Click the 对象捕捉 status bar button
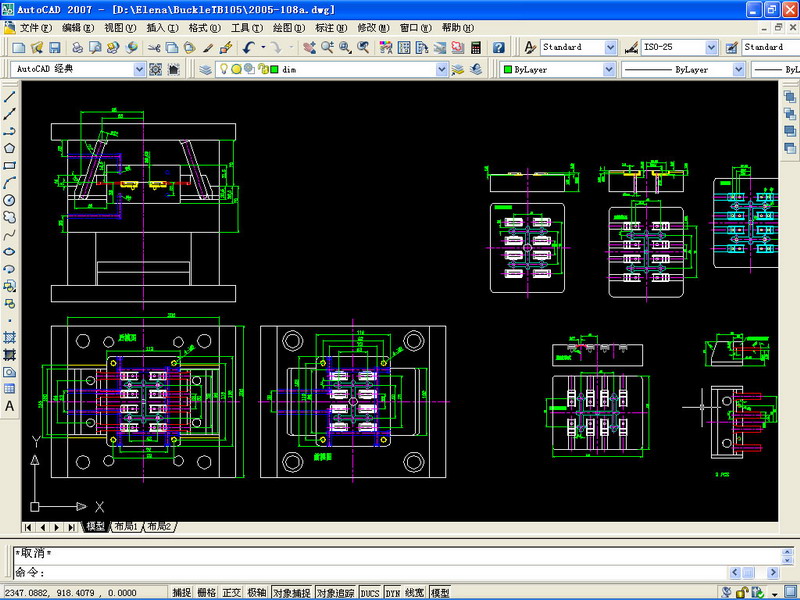The height and width of the screenshot is (600, 800). pyautogui.click(x=291, y=592)
